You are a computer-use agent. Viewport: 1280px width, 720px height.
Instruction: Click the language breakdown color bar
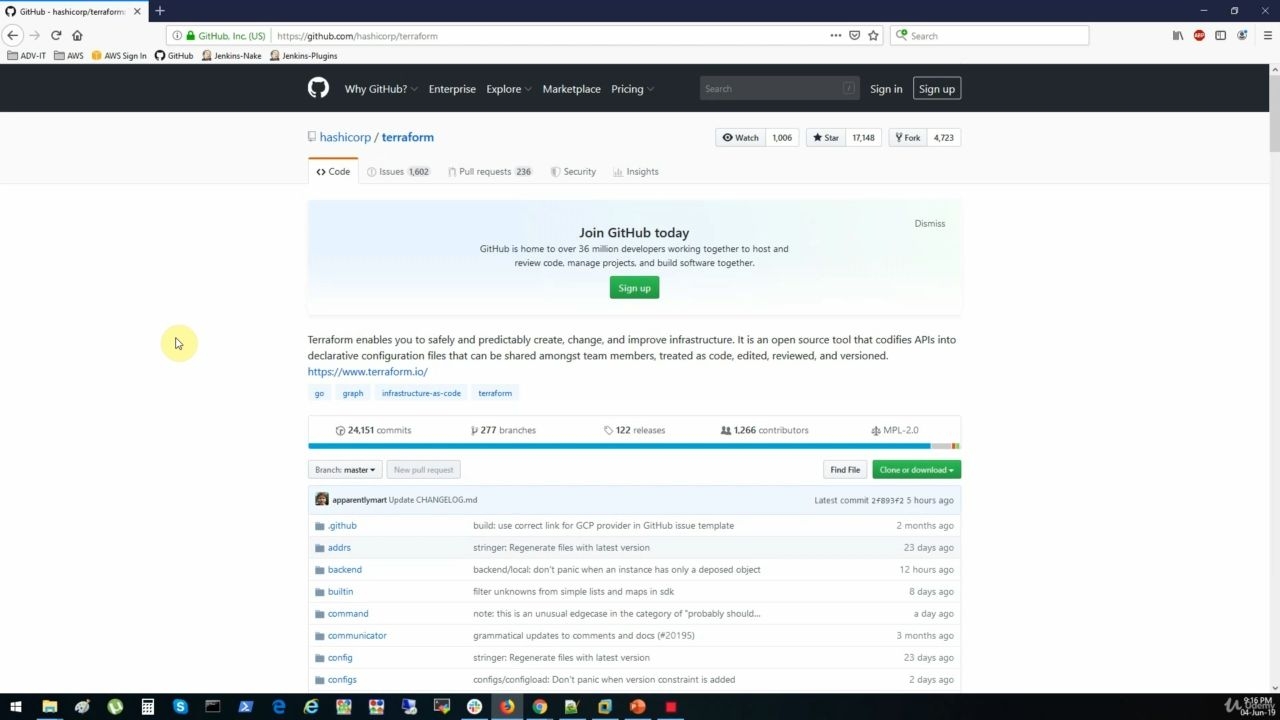click(x=634, y=446)
